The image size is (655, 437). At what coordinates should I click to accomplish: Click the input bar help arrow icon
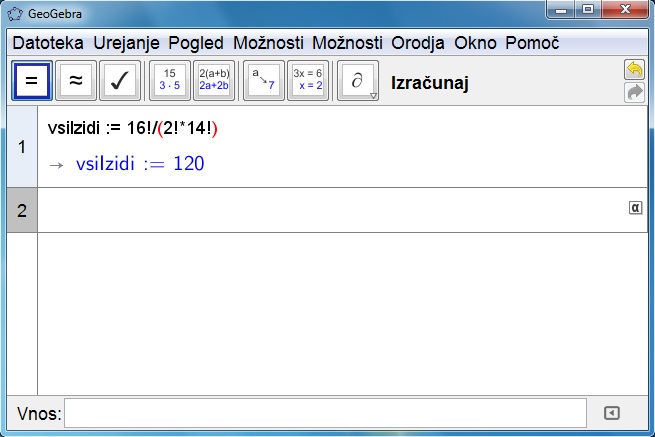[612, 413]
